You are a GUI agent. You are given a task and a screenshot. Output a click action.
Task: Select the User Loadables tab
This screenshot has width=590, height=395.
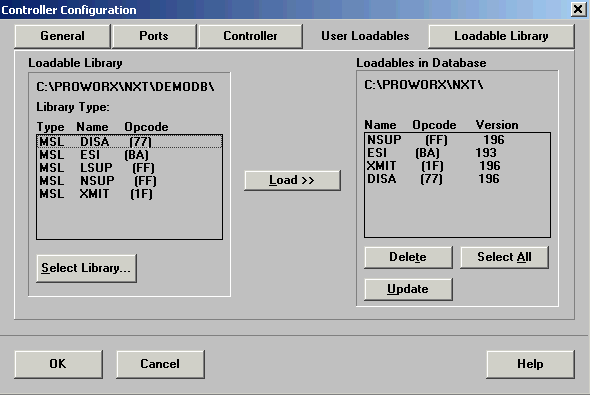click(365, 36)
